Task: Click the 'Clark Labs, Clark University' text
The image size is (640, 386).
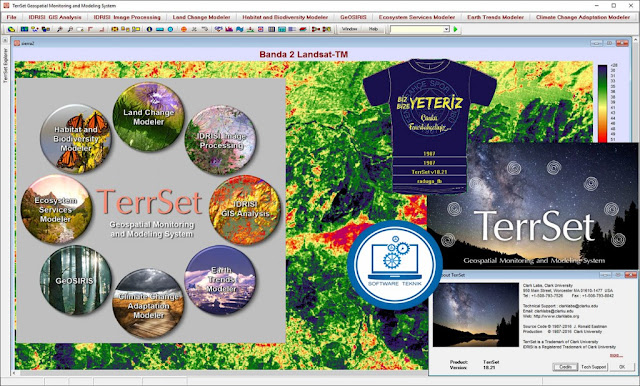Action: click(548, 286)
